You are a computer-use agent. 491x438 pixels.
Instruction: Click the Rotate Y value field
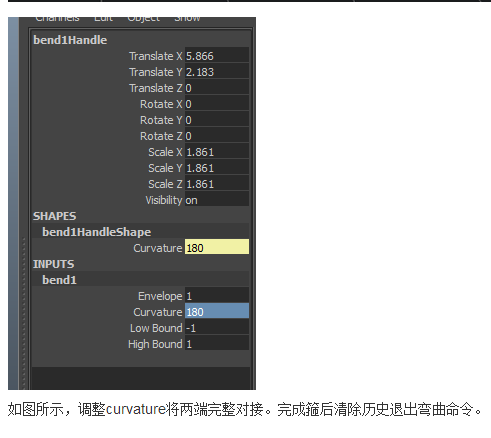(x=217, y=120)
